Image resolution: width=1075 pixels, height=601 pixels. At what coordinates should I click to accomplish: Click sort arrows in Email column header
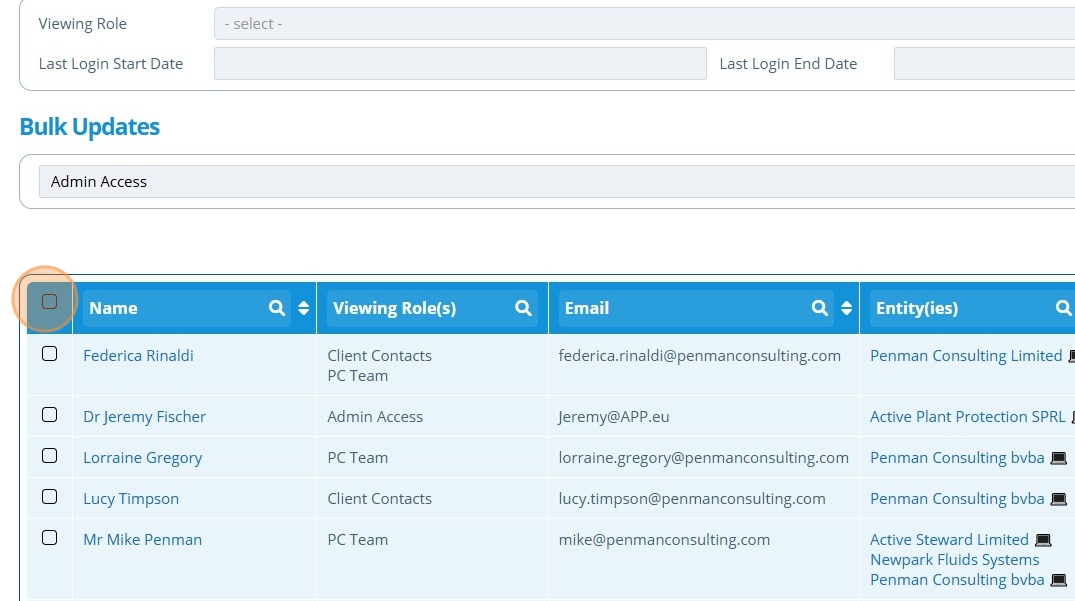coord(847,308)
